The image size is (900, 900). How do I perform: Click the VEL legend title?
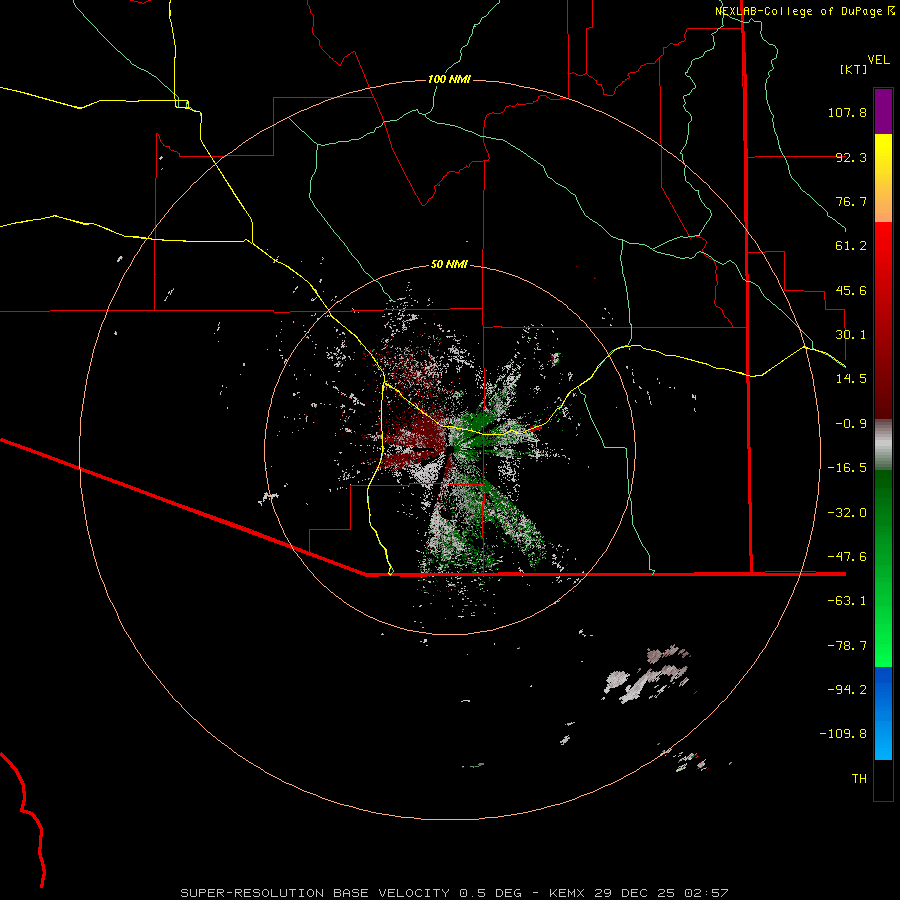(x=878, y=60)
